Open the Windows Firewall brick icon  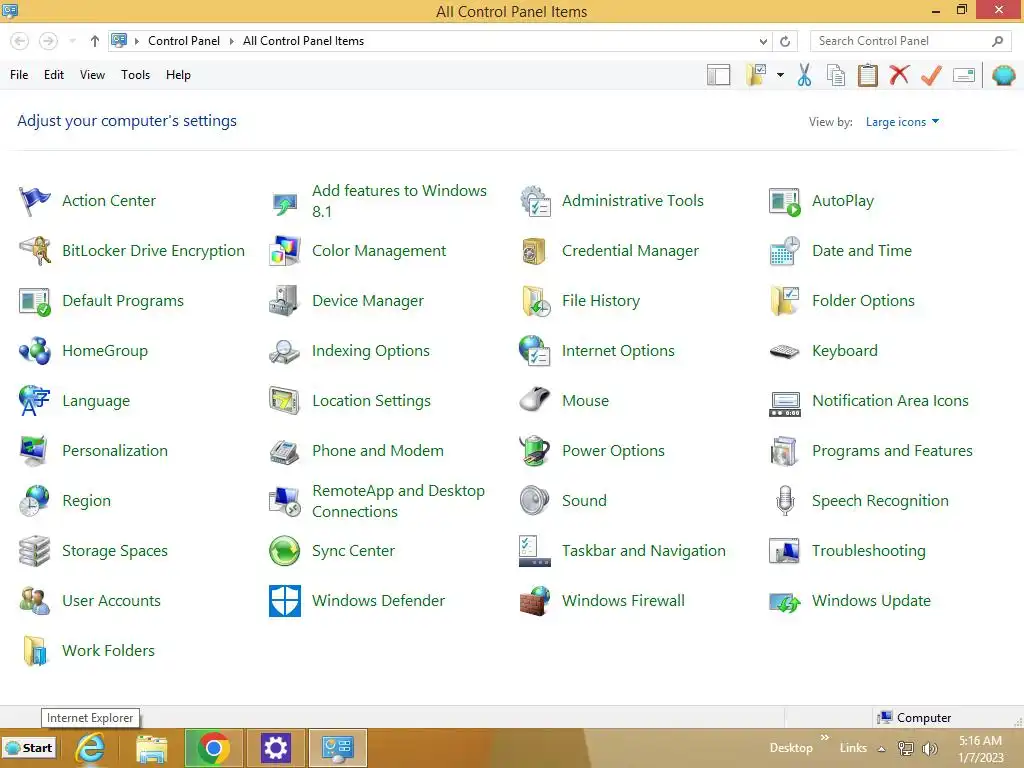[x=535, y=601]
